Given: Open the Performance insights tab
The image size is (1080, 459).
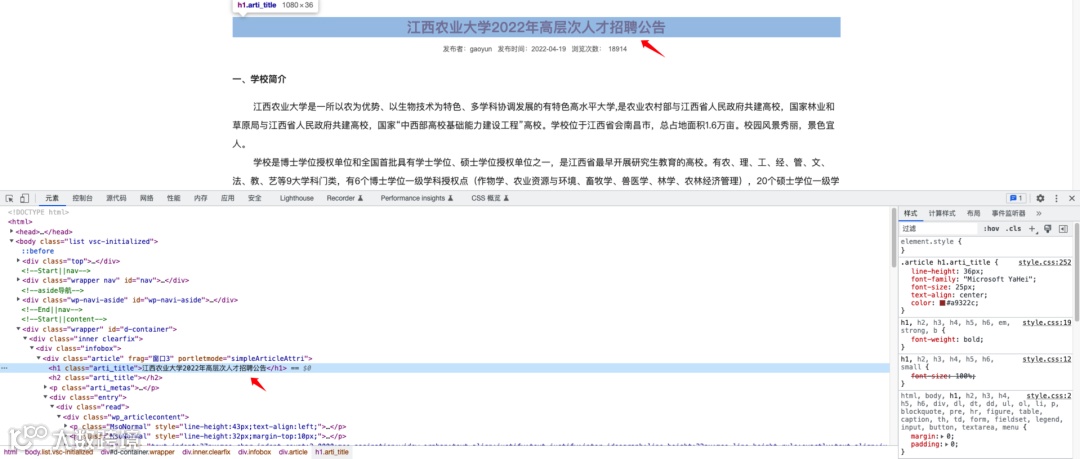Looking at the screenshot, I should [417, 198].
